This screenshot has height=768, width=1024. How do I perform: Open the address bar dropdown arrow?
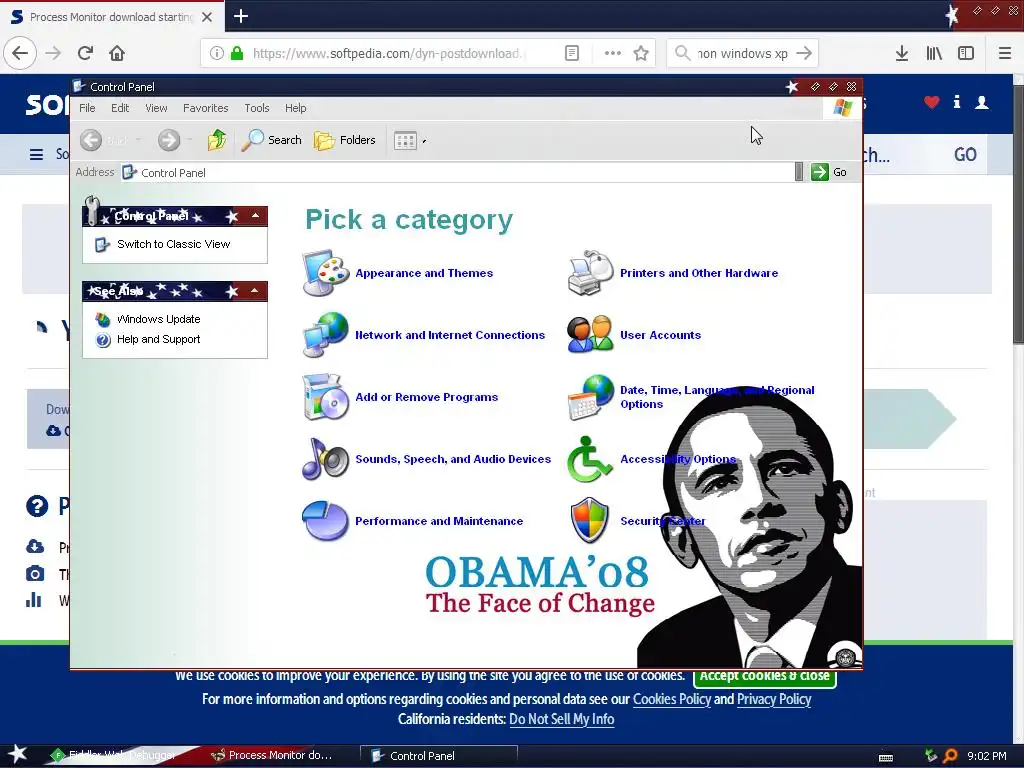[x=799, y=172]
